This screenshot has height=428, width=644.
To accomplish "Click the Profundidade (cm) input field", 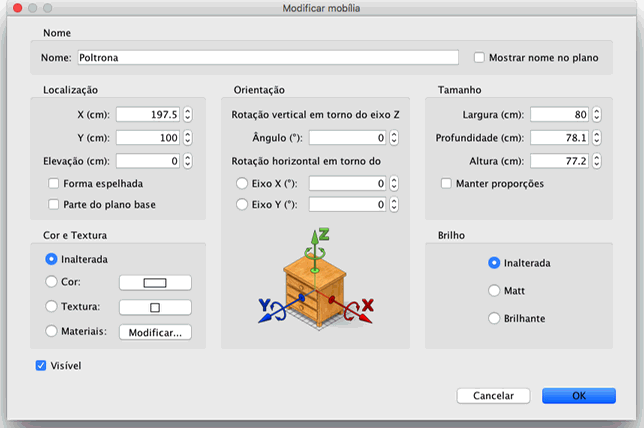I will pos(560,138).
